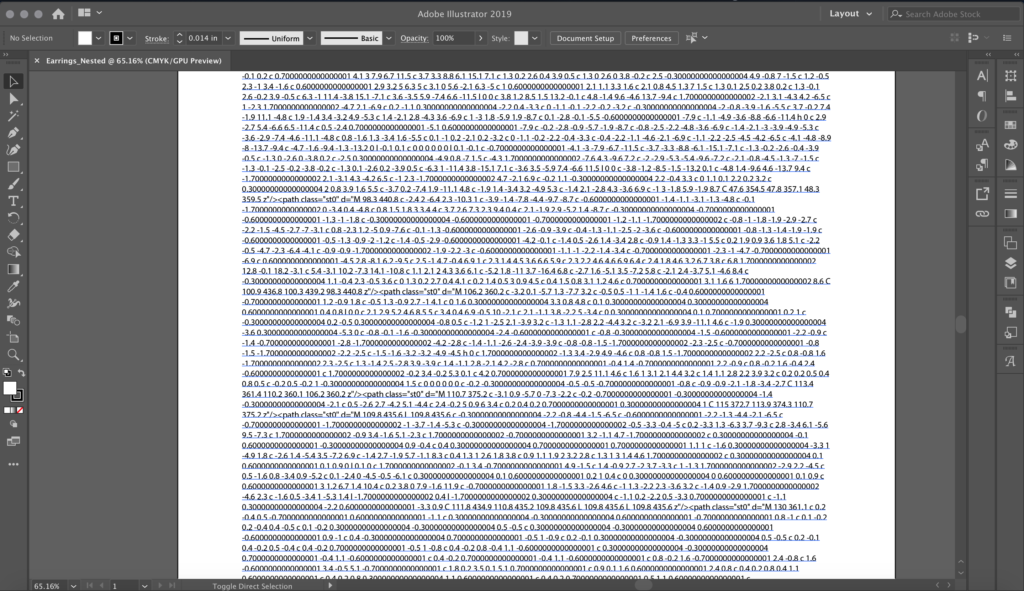Swap fill and stroke colors

[x=22, y=373]
